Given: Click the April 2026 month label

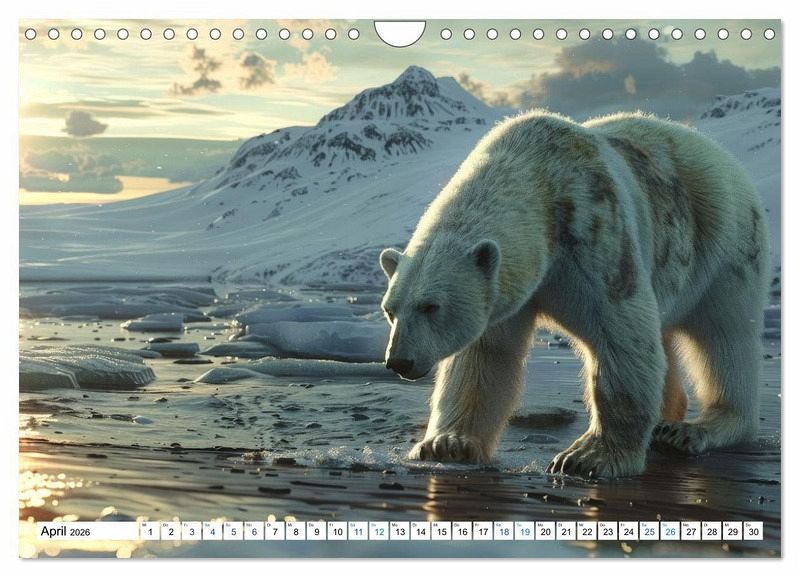Looking at the screenshot, I should pos(65,531).
